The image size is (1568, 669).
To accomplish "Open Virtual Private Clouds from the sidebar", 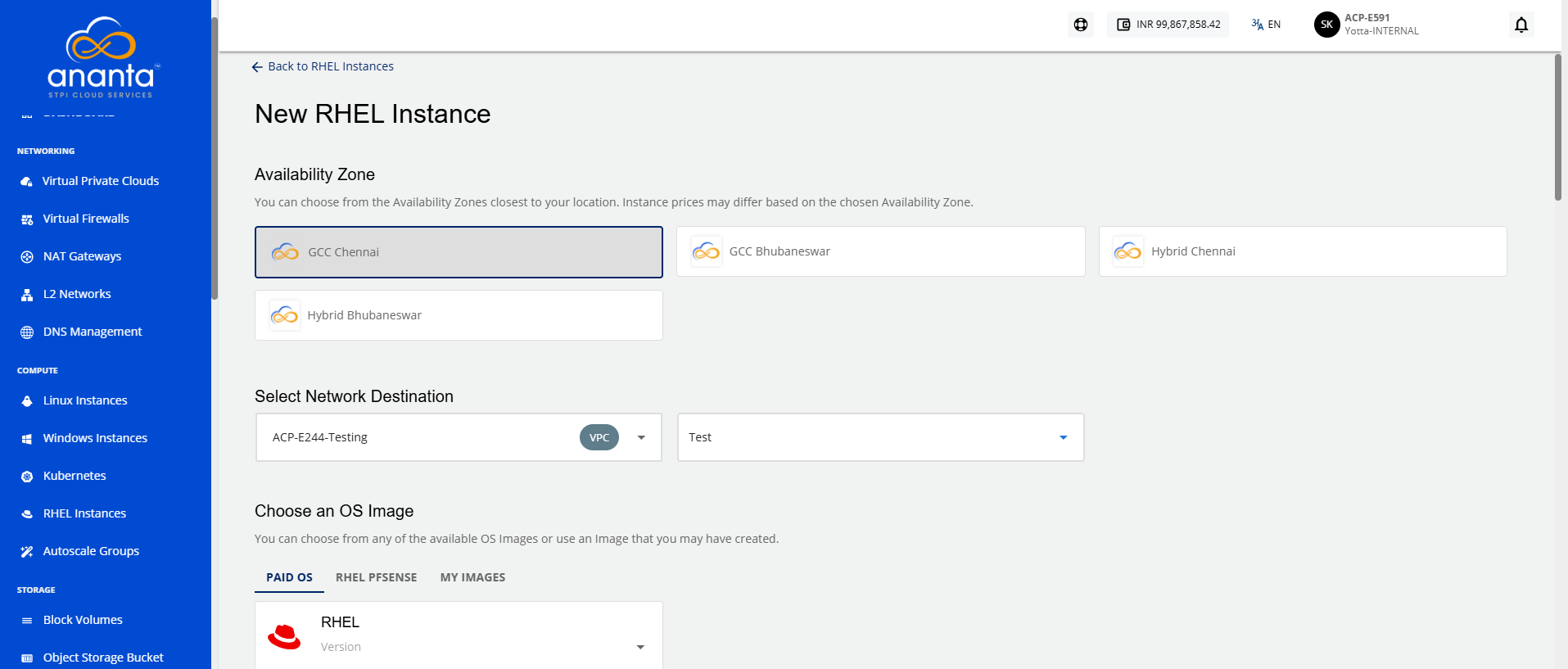I will point(101,181).
